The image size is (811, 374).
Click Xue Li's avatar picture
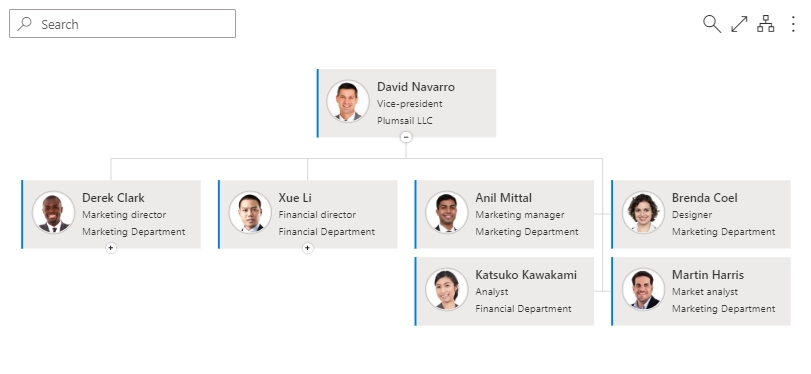(250, 213)
